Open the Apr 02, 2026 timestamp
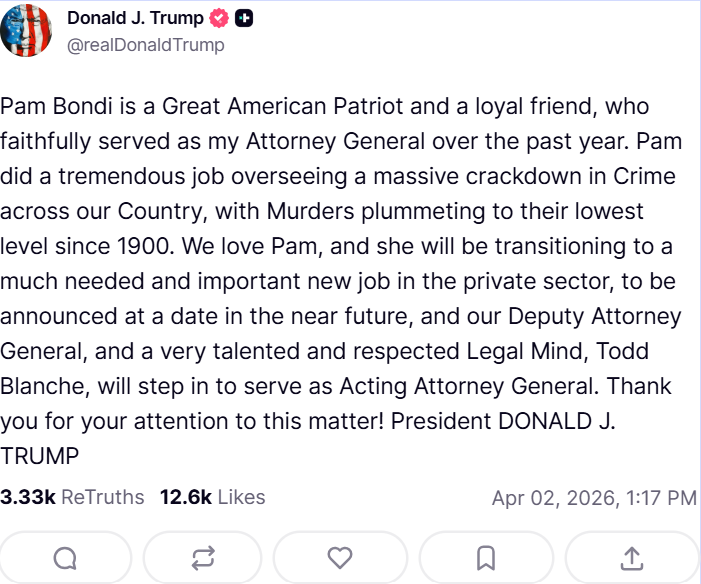The image size is (701, 584). tap(594, 498)
